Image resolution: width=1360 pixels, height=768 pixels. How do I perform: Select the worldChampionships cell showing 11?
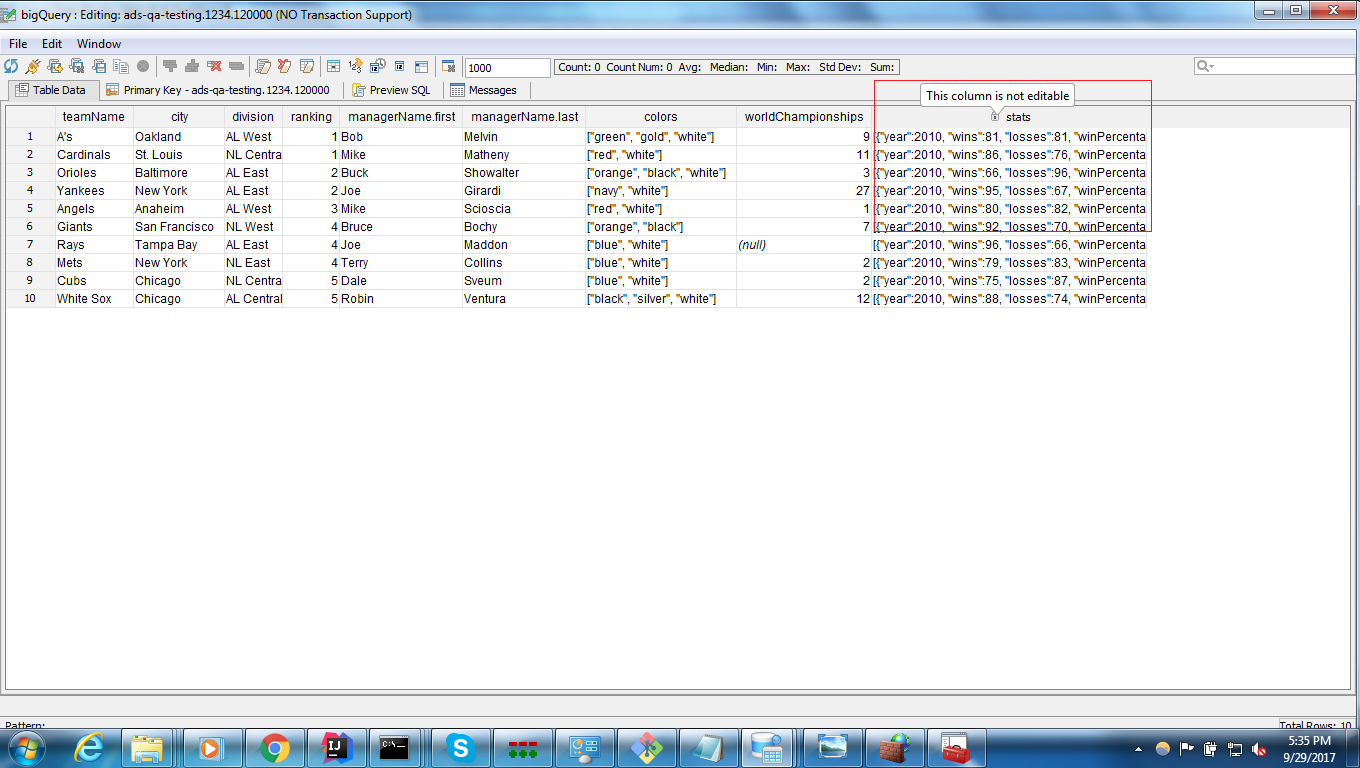click(804, 154)
